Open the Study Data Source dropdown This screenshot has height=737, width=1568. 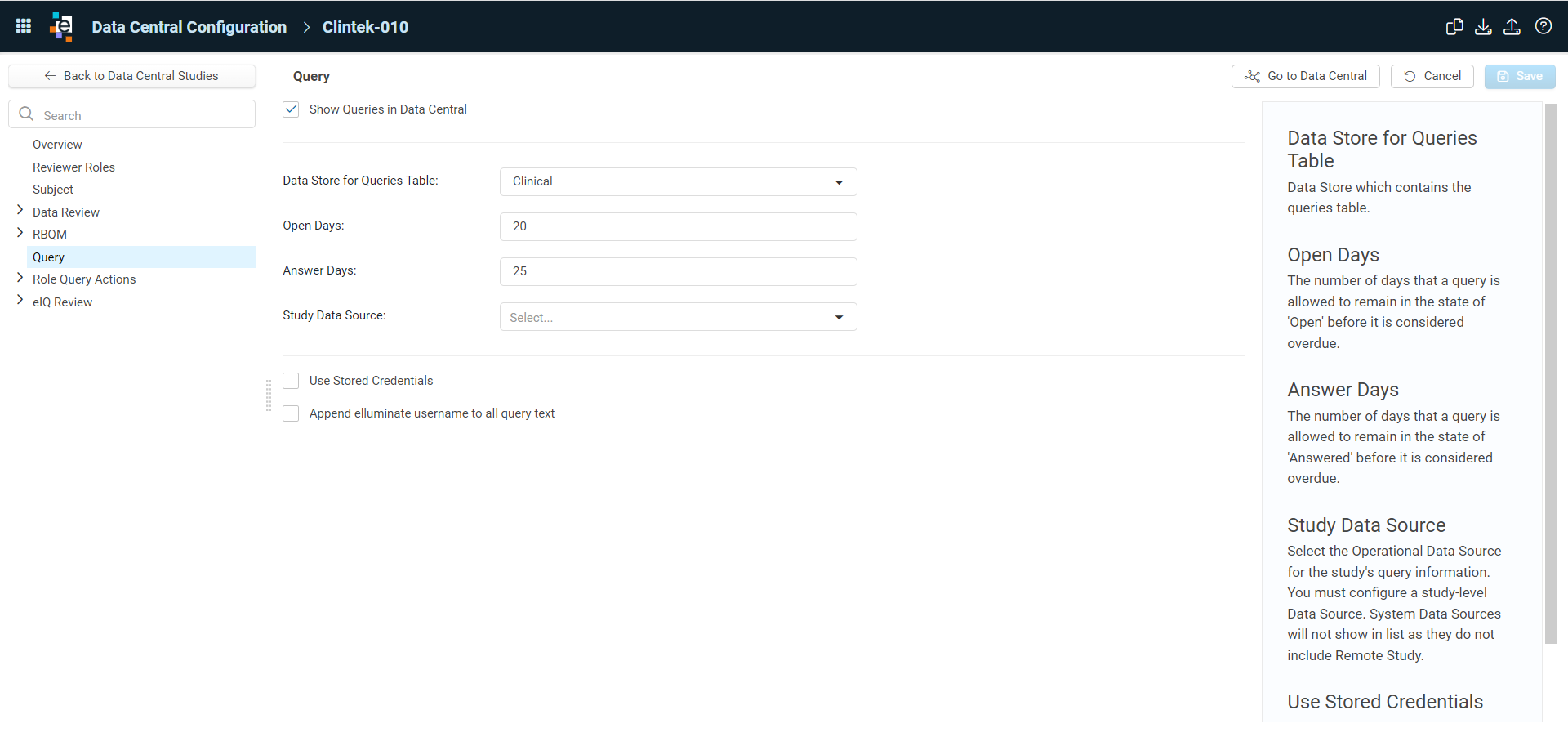pos(678,317)
